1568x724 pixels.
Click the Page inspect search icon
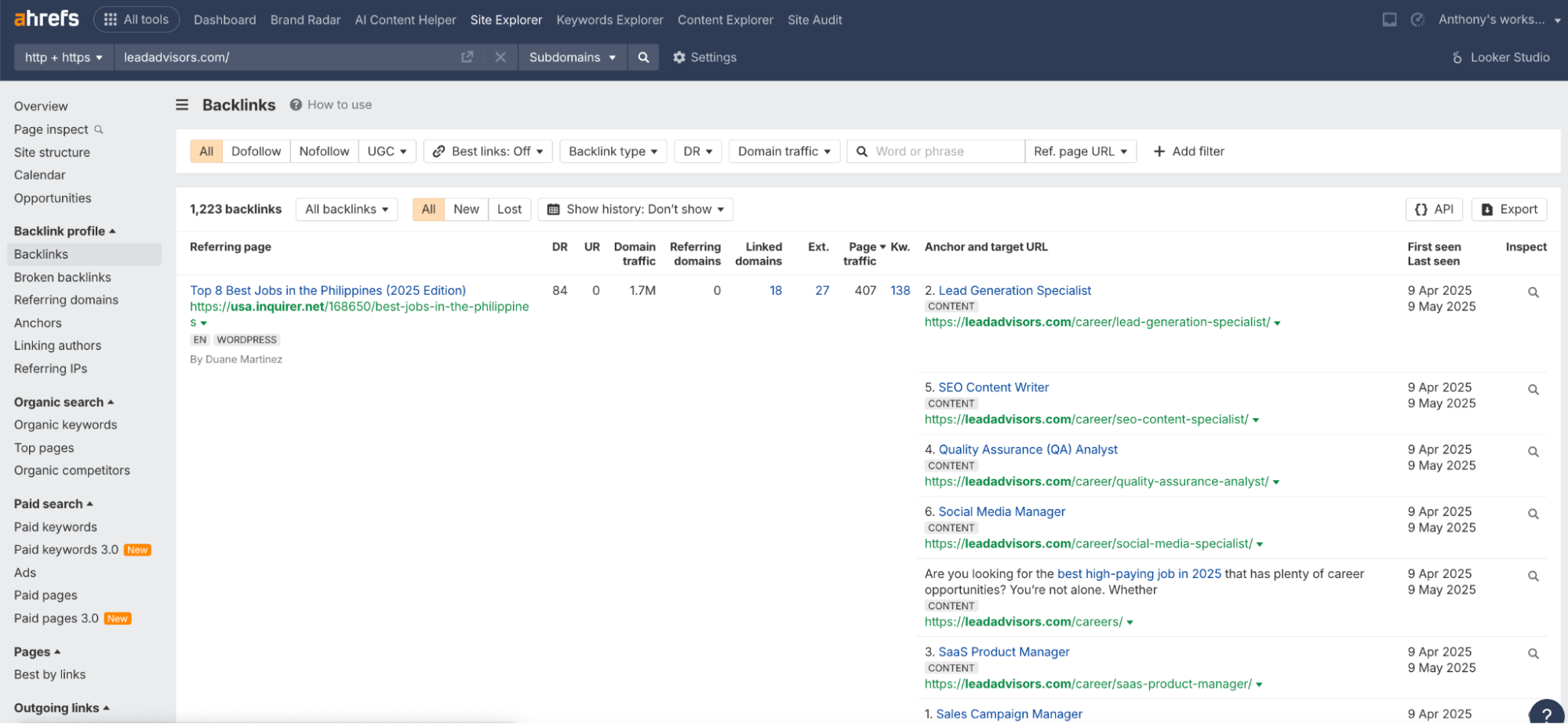99,129
